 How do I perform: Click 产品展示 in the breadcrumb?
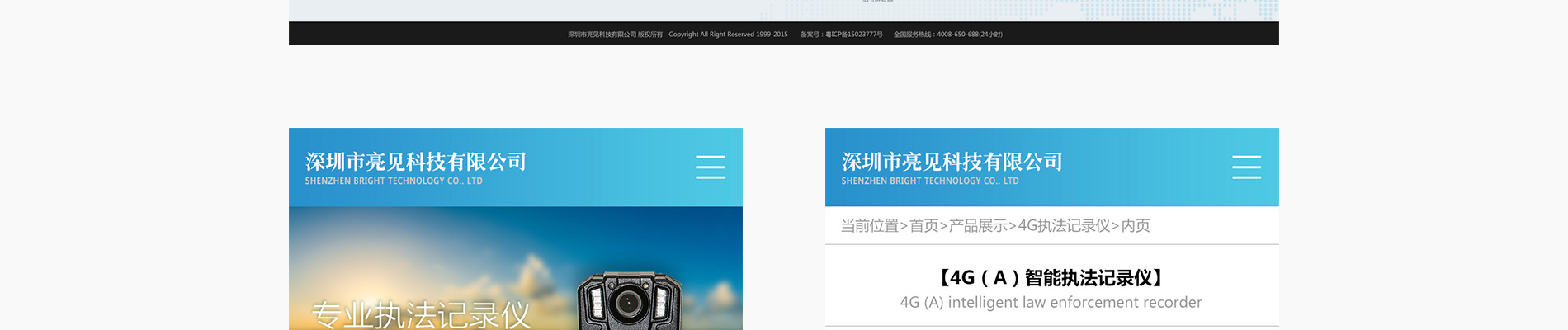(978, 225)
